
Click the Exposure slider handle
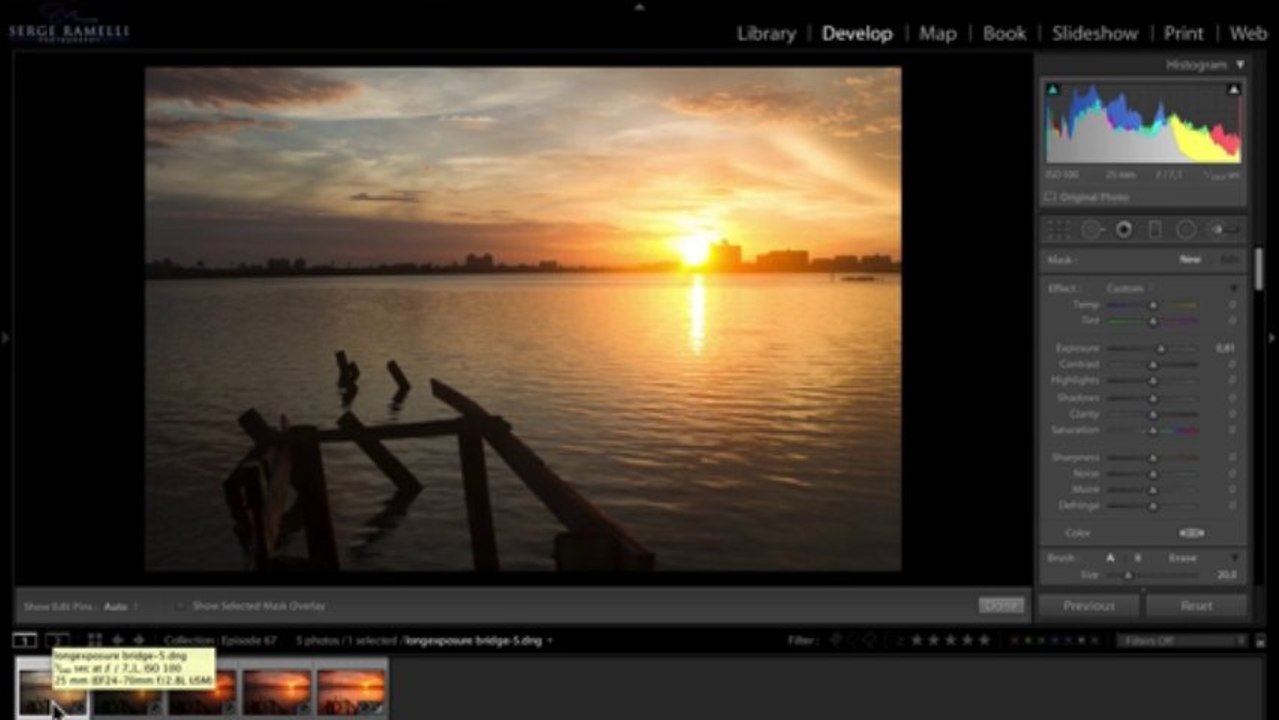pyautogui.click(x=1161, y=348)
